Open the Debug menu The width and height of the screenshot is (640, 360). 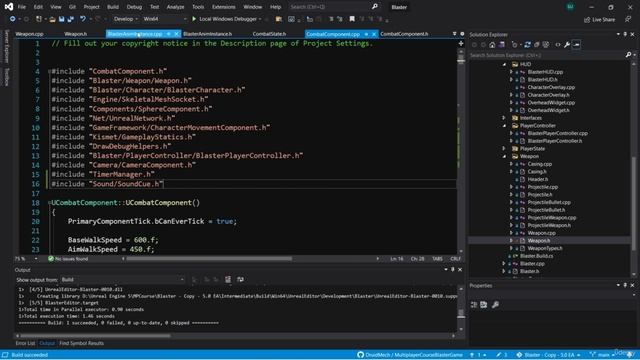click(x=134, y=7)
